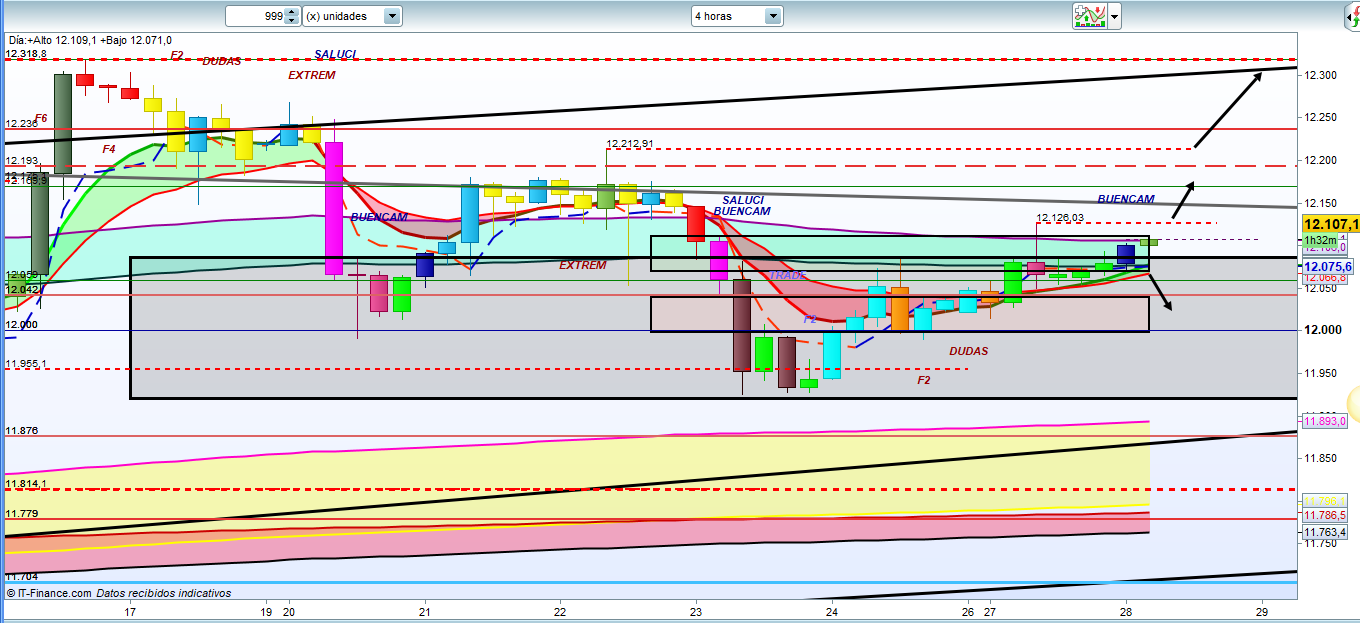Open the "4 horas" timeframe dropdown
Screen dimensions: 1360x623
(x=736, y=16)
